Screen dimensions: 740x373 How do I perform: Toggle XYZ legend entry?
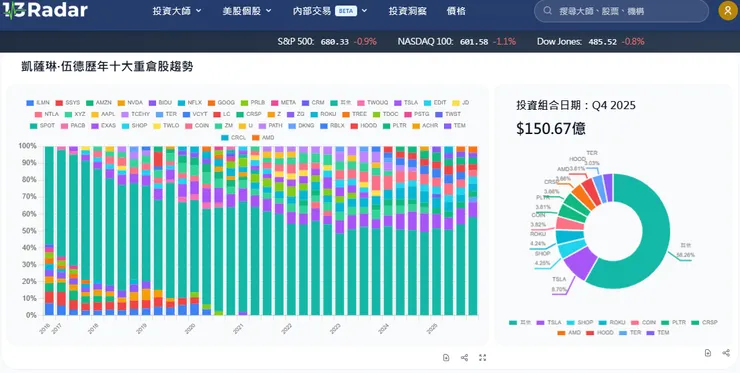[75, 114]
